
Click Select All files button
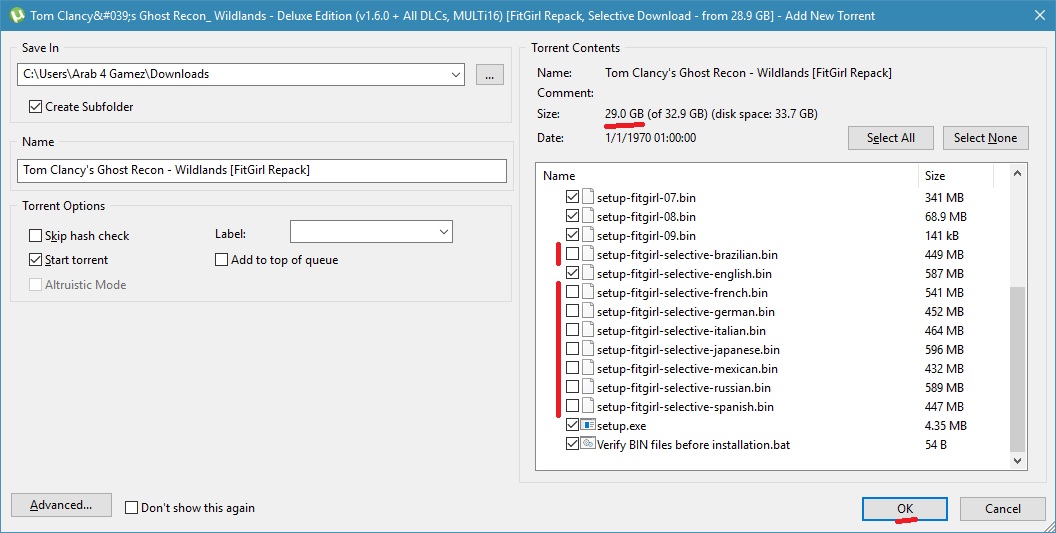point(890,137)
